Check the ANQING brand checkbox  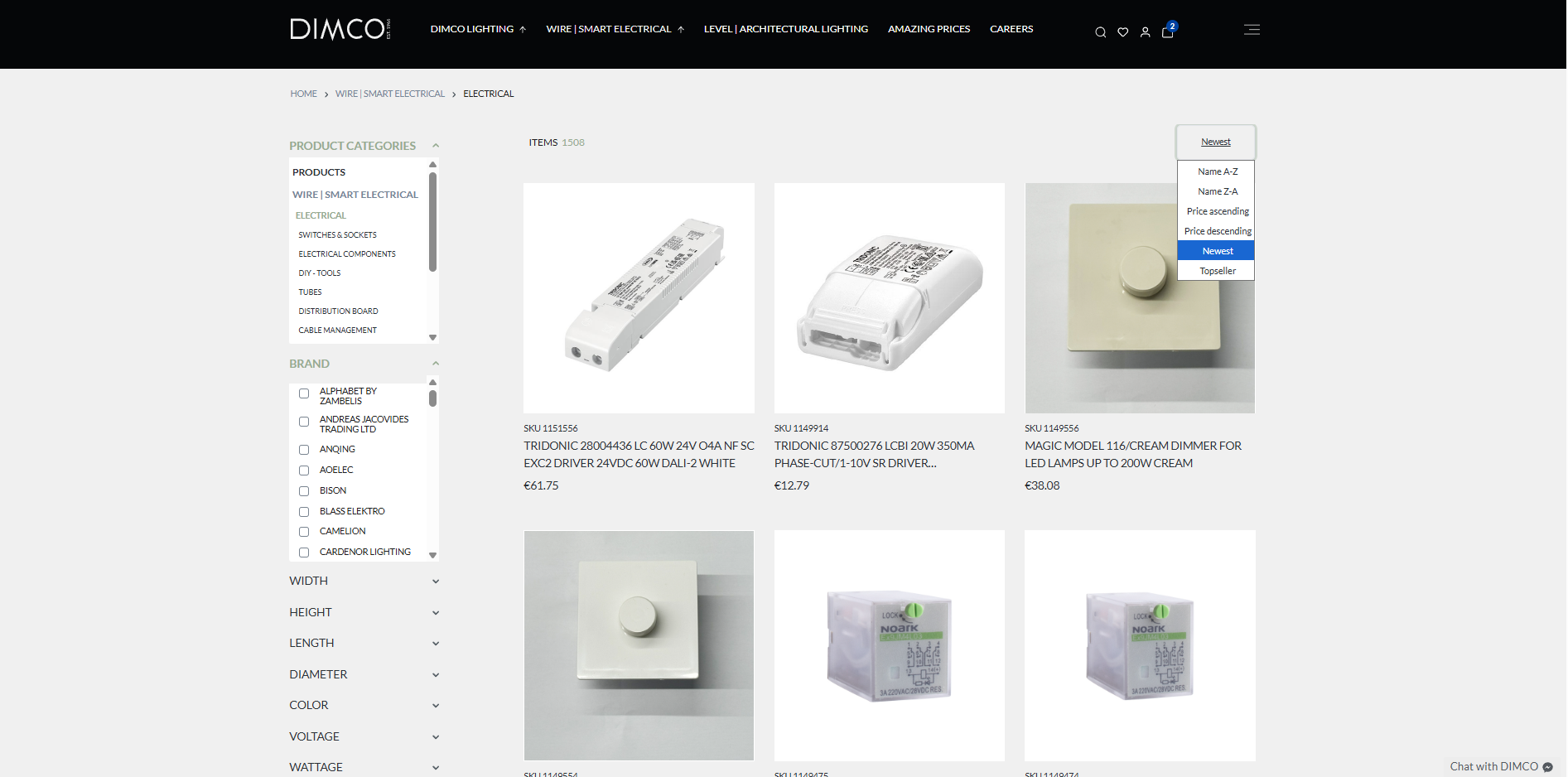click(304, 450)
